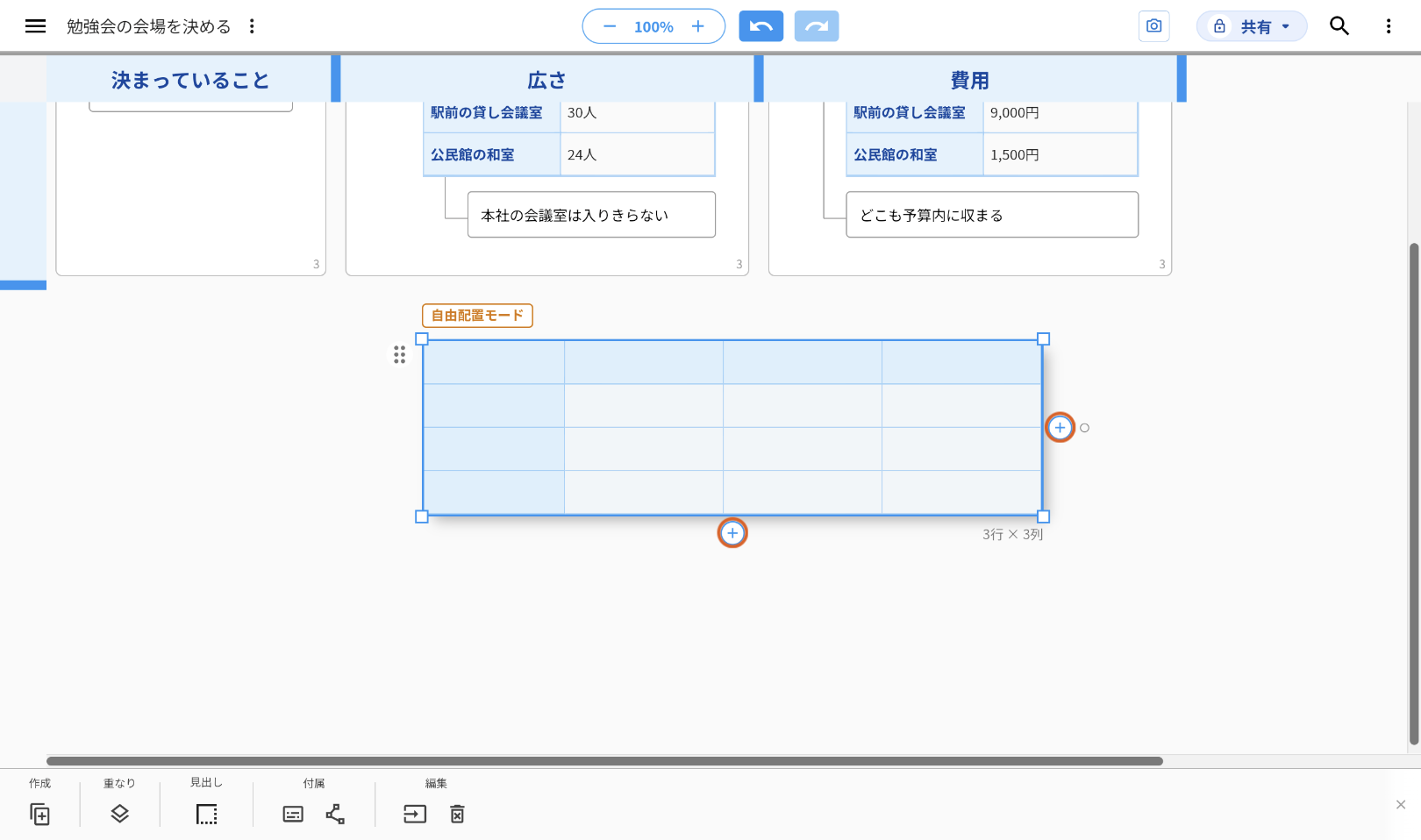Click the 9,000円 cell
Image resolution: width=1421 pixels, height=840 pixels.
tap(1060, 112)
